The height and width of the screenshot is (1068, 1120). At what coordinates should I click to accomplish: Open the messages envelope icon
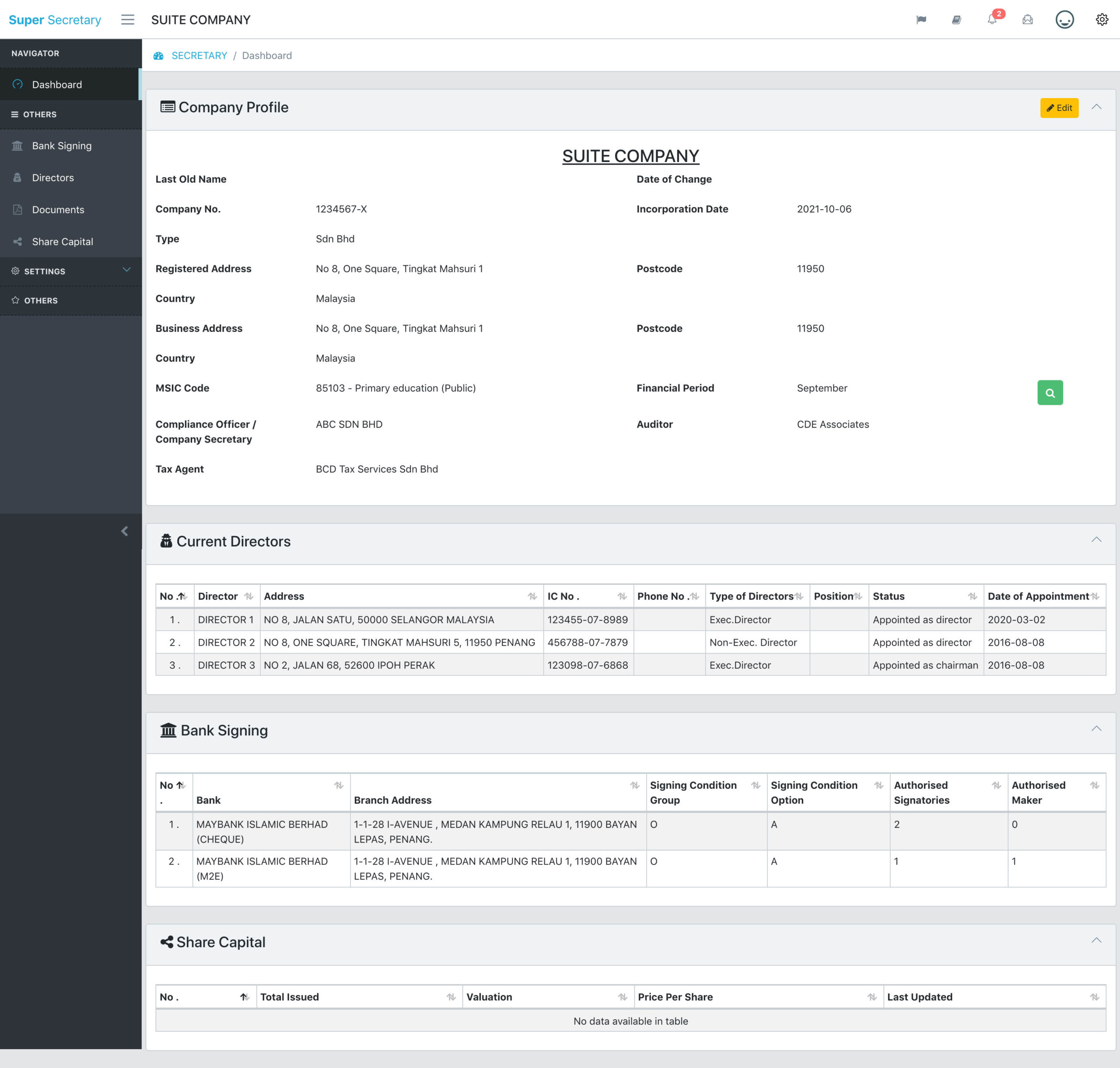tap(1028, 19)
